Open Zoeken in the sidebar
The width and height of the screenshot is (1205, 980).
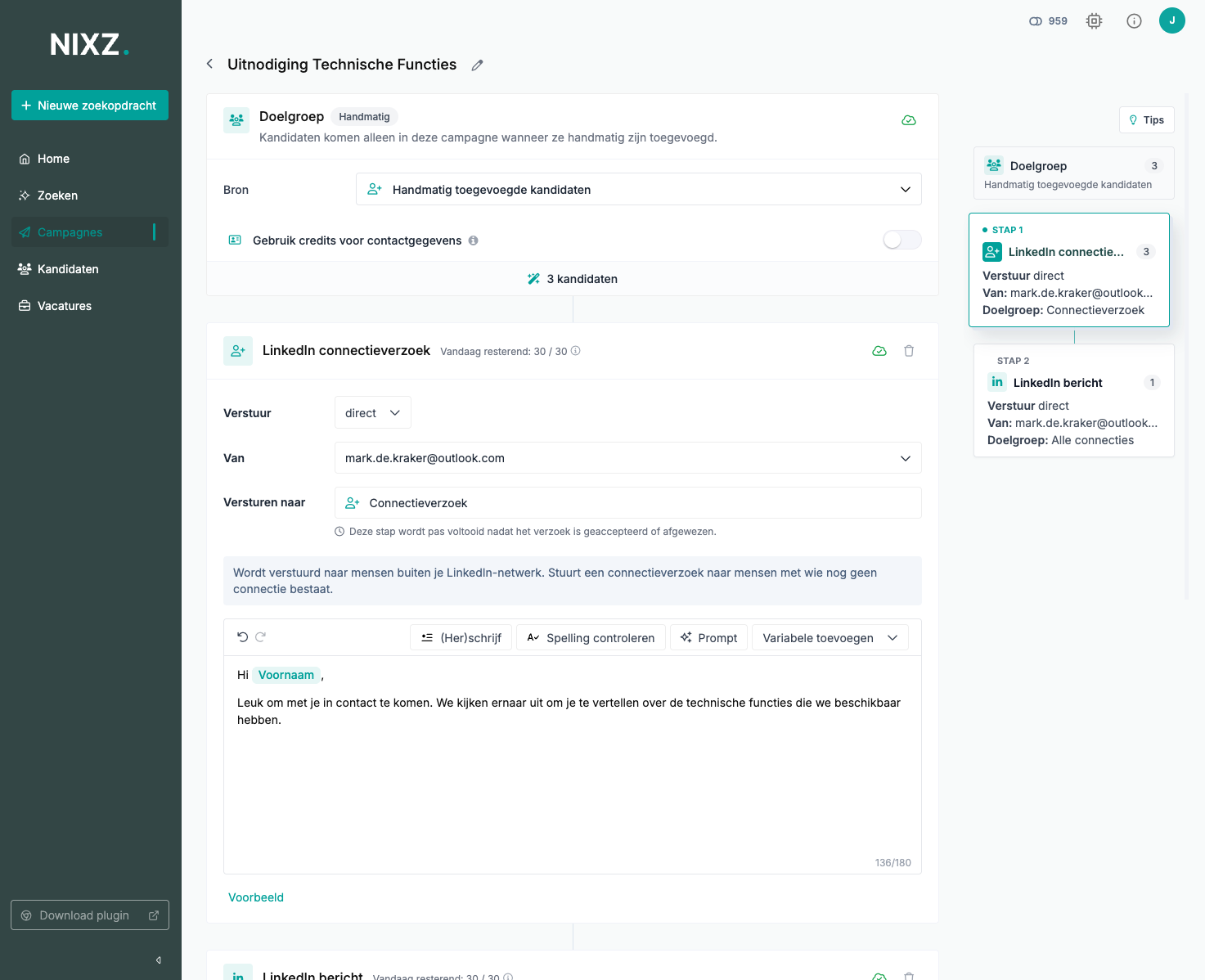(x=90, y=196)
